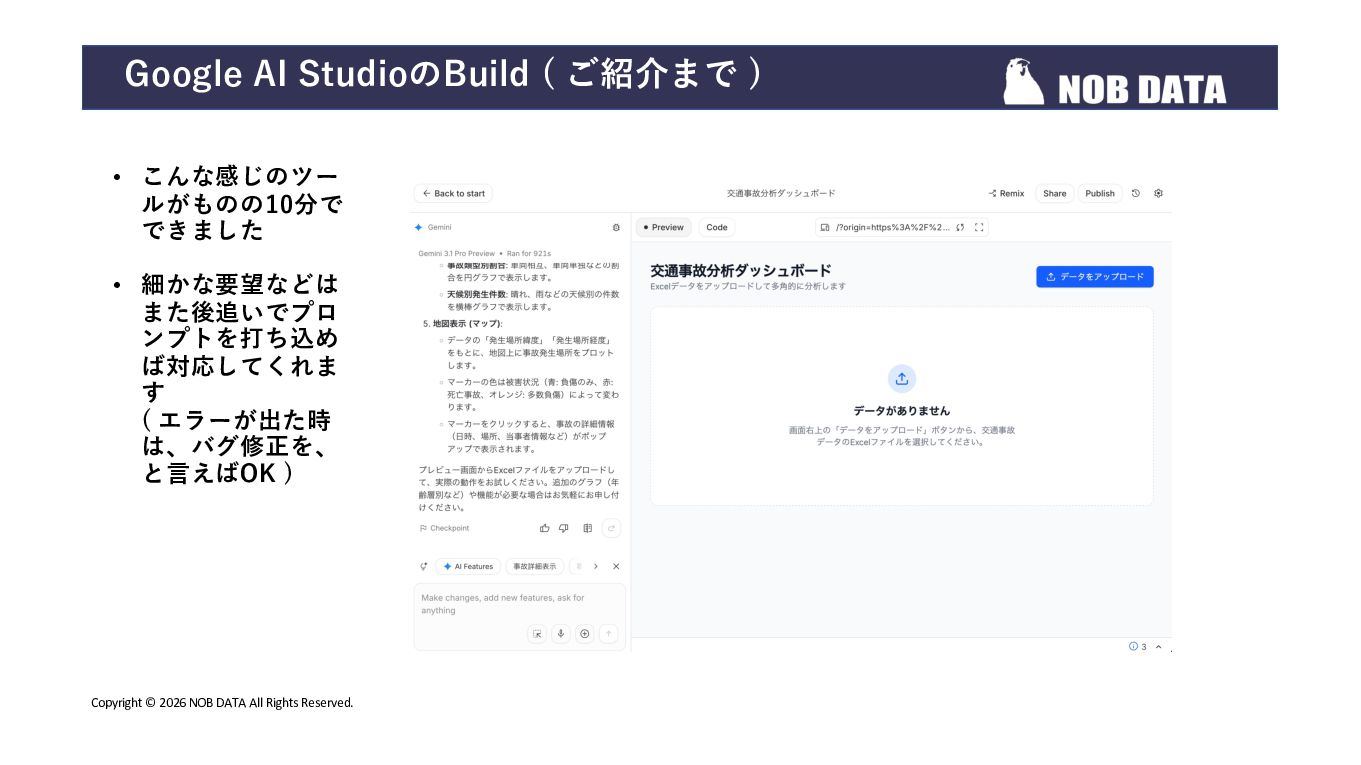Screen dimensions: 1361x765
Task: Click the 交通事故分析ダッシュボード top title
Action: [781, 193]
